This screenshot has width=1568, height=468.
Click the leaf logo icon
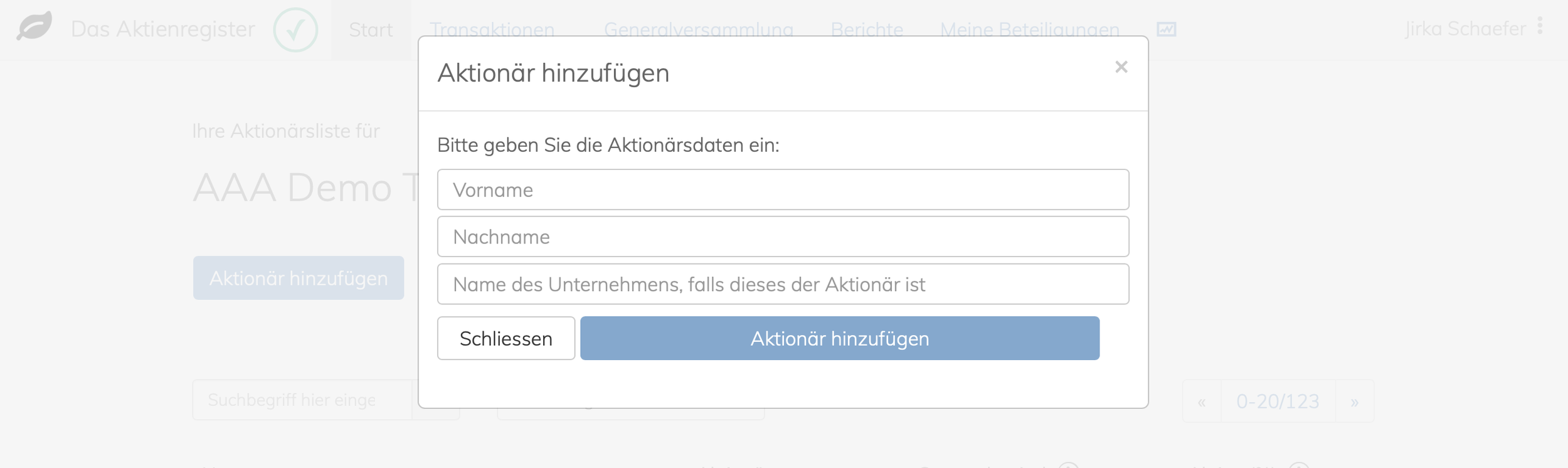pos(34,28)
